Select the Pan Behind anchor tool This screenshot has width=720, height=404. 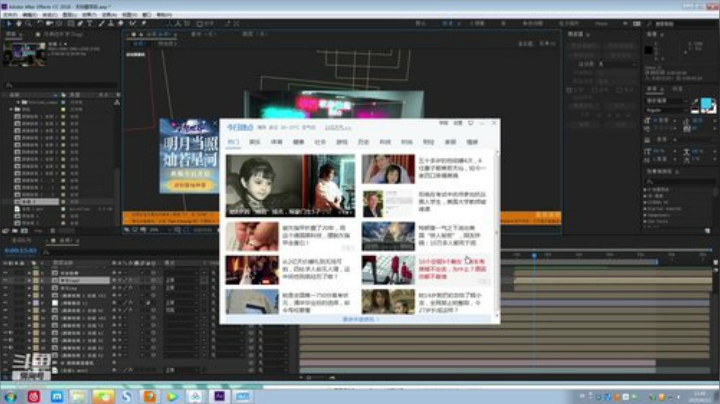point(59,23)
